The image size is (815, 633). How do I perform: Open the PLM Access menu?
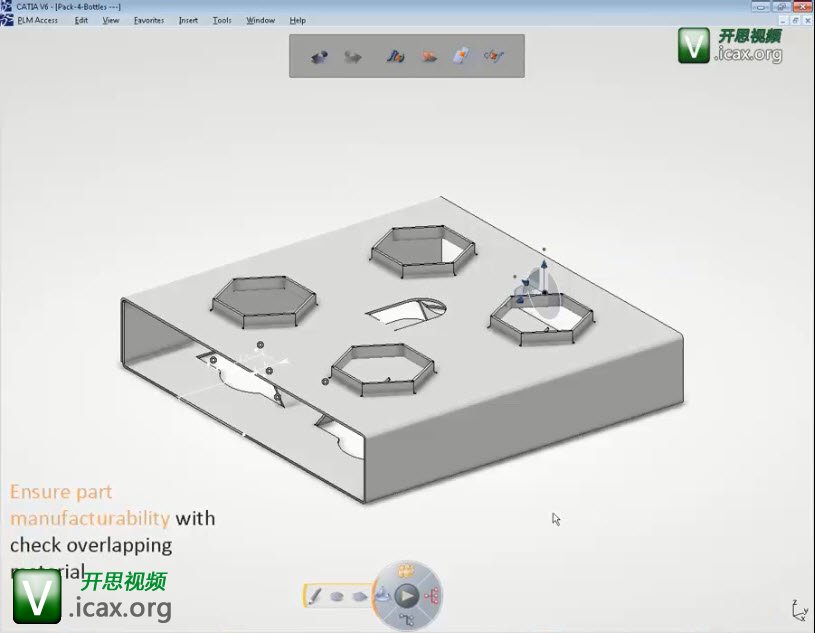(x=37, y=20)
